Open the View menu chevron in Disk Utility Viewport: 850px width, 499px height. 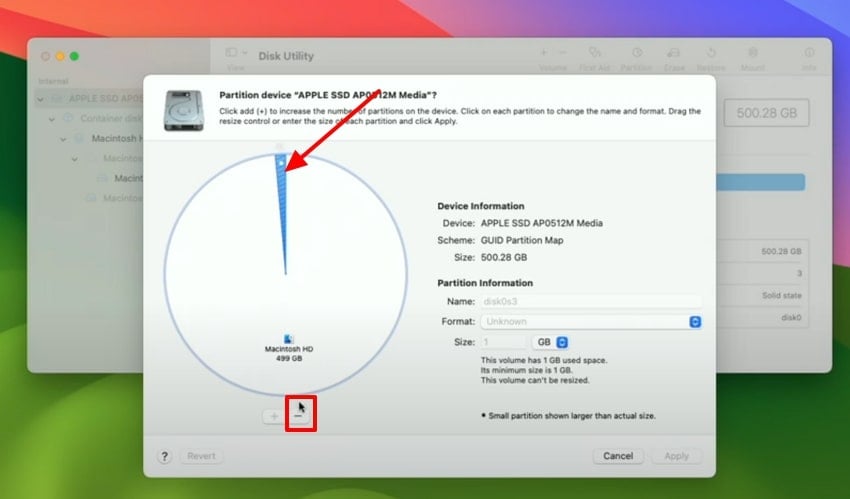coord(245,53)
